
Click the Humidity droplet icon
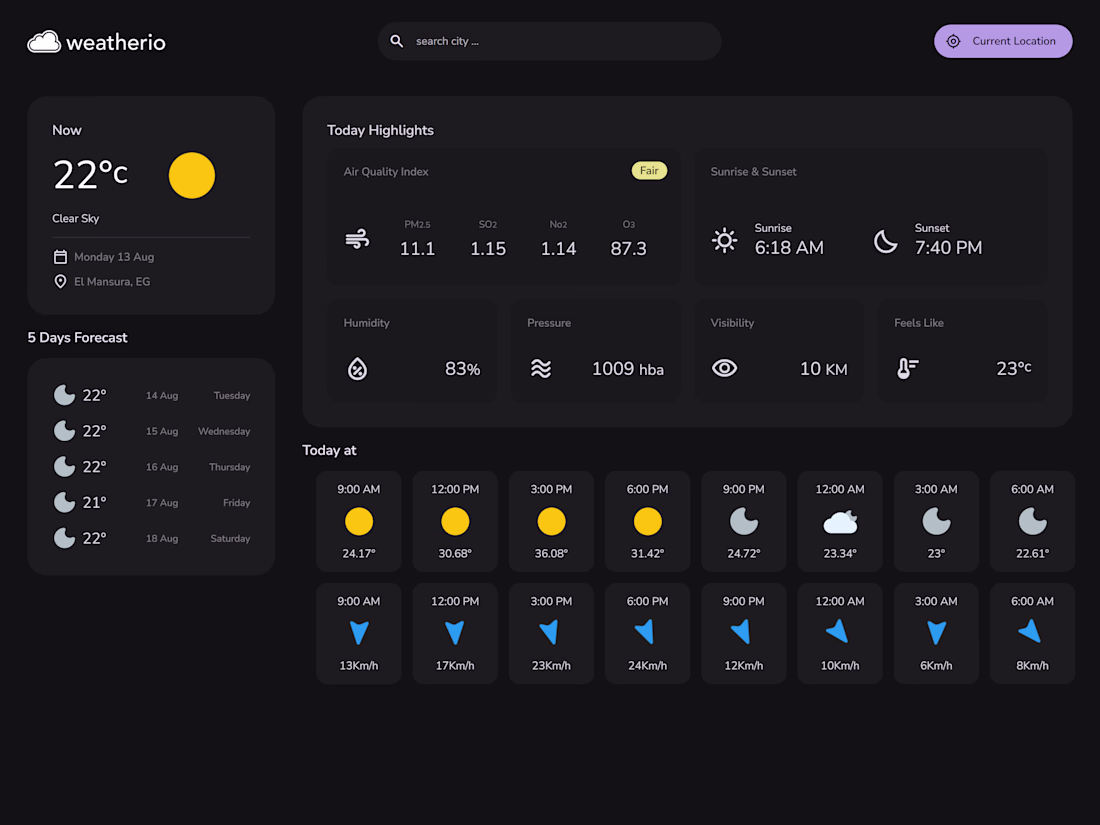coord(357,369)
